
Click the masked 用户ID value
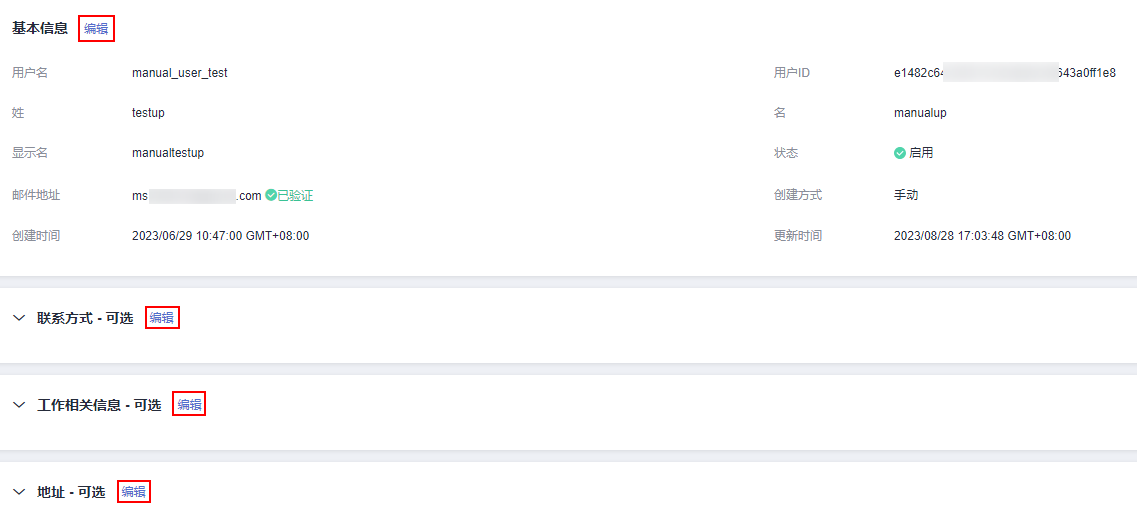click(1004, 73)
